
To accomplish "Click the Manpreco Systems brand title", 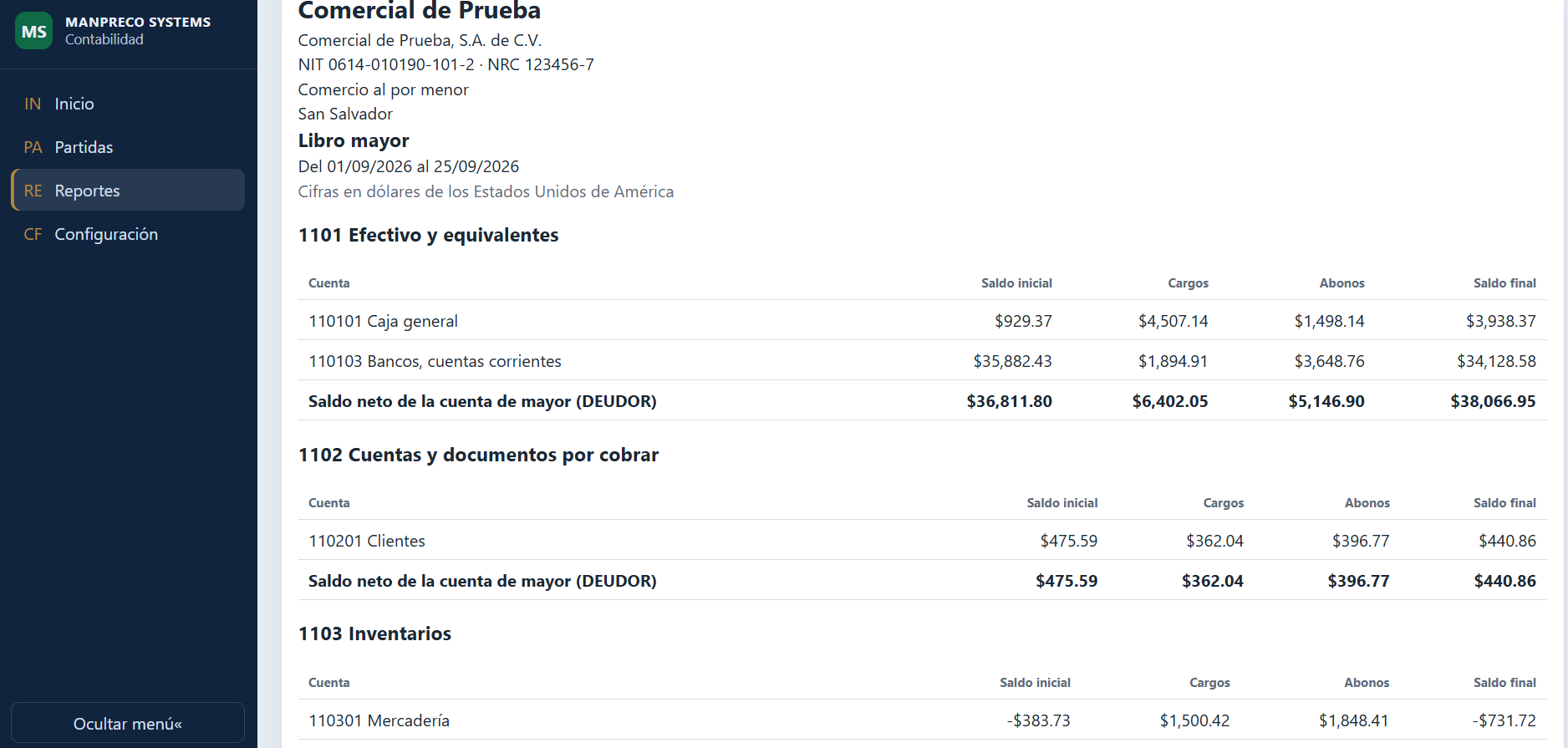I will click(x=138, y=22).
